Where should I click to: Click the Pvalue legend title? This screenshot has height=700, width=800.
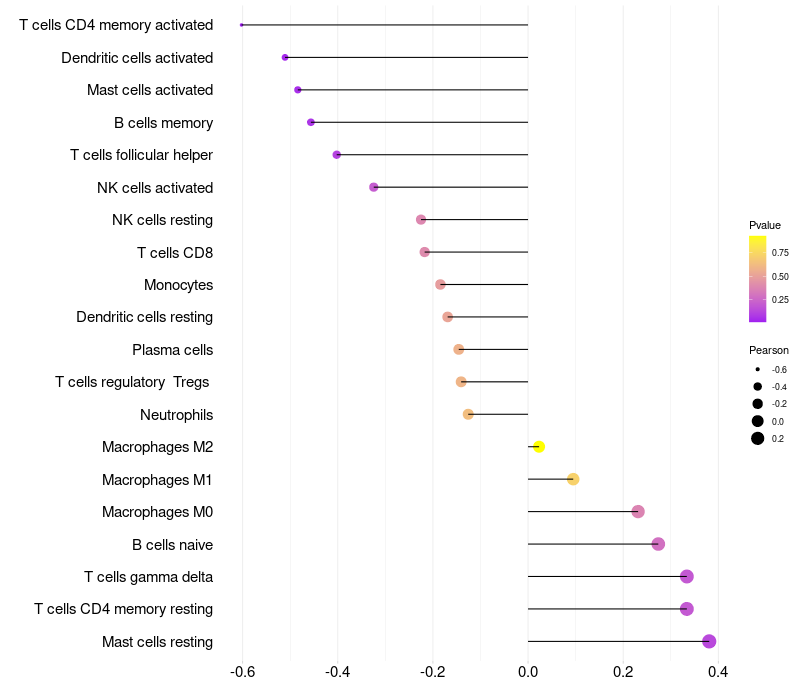pos(765,225)
